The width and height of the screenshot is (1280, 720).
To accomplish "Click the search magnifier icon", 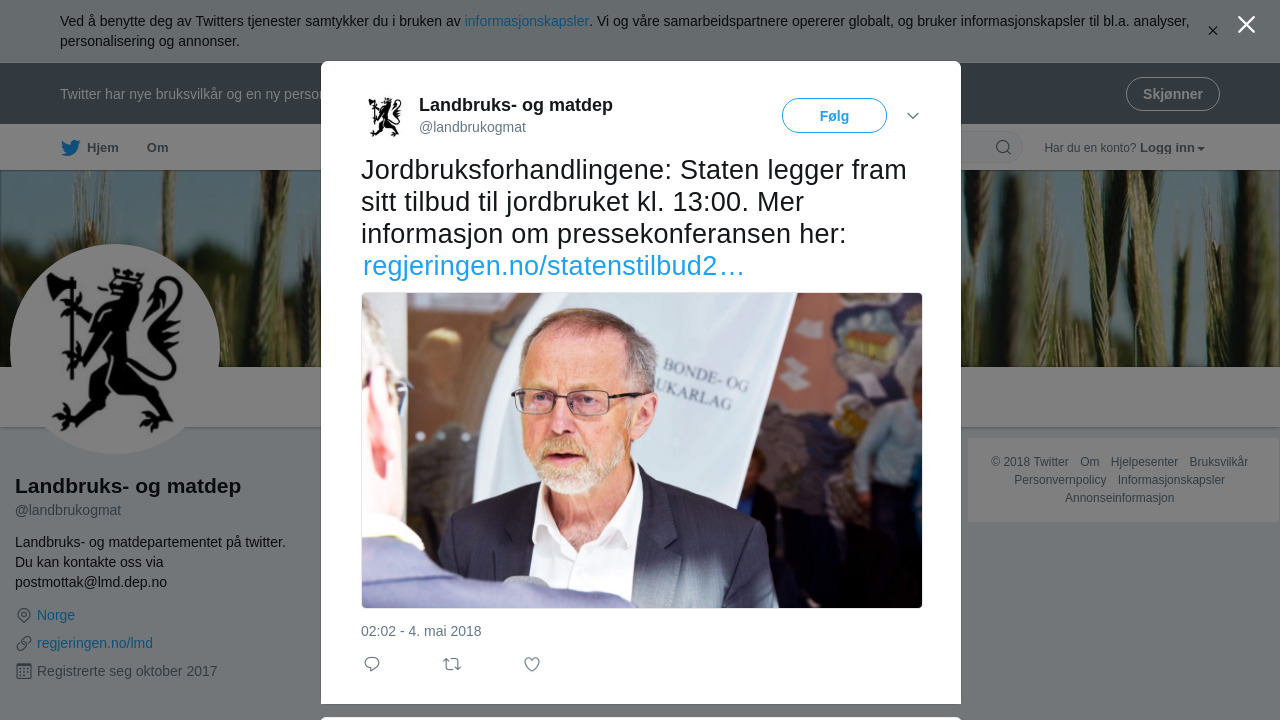I will [1003, 148].
